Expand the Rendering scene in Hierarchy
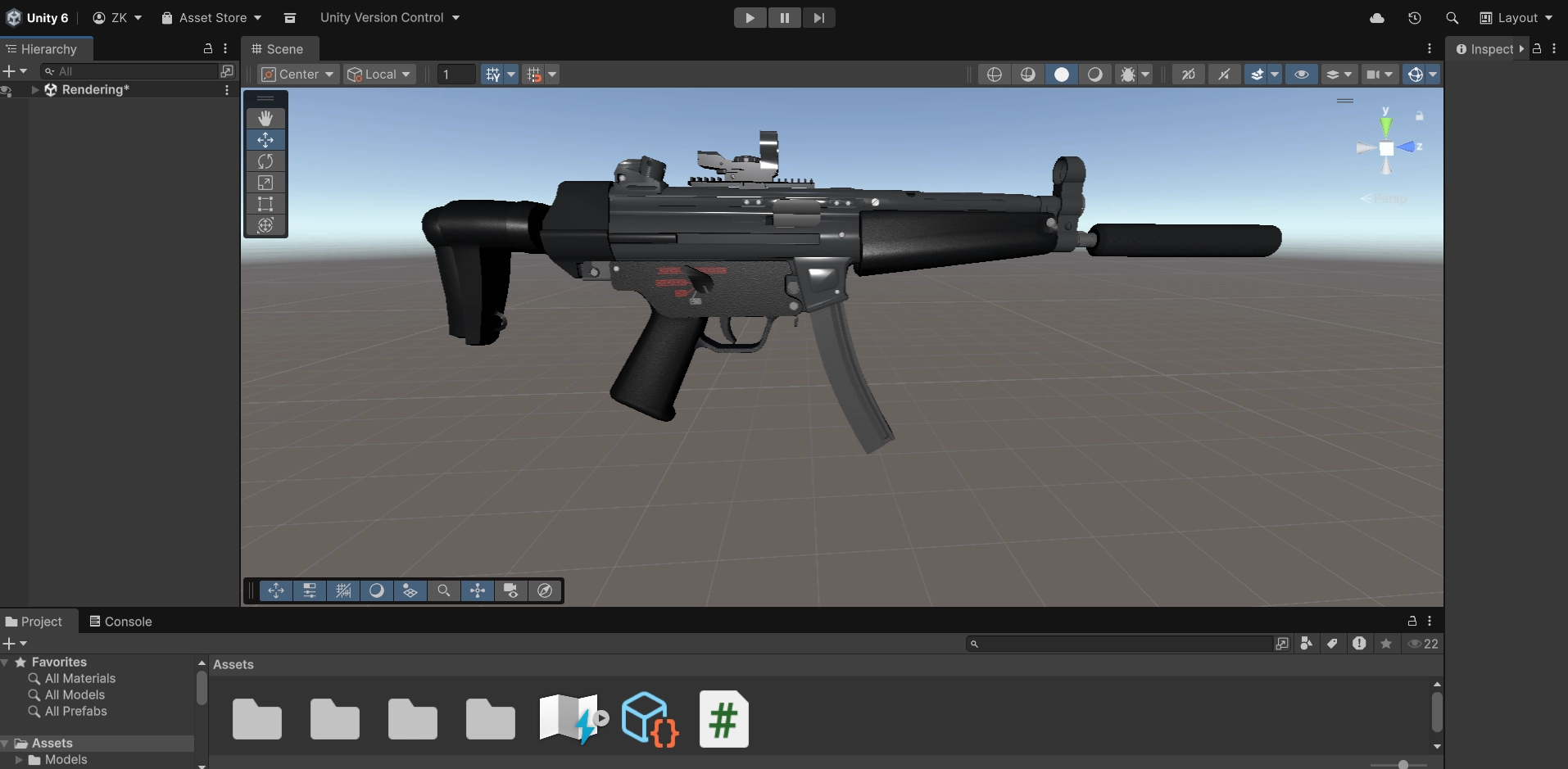 (x=35, y=90)
